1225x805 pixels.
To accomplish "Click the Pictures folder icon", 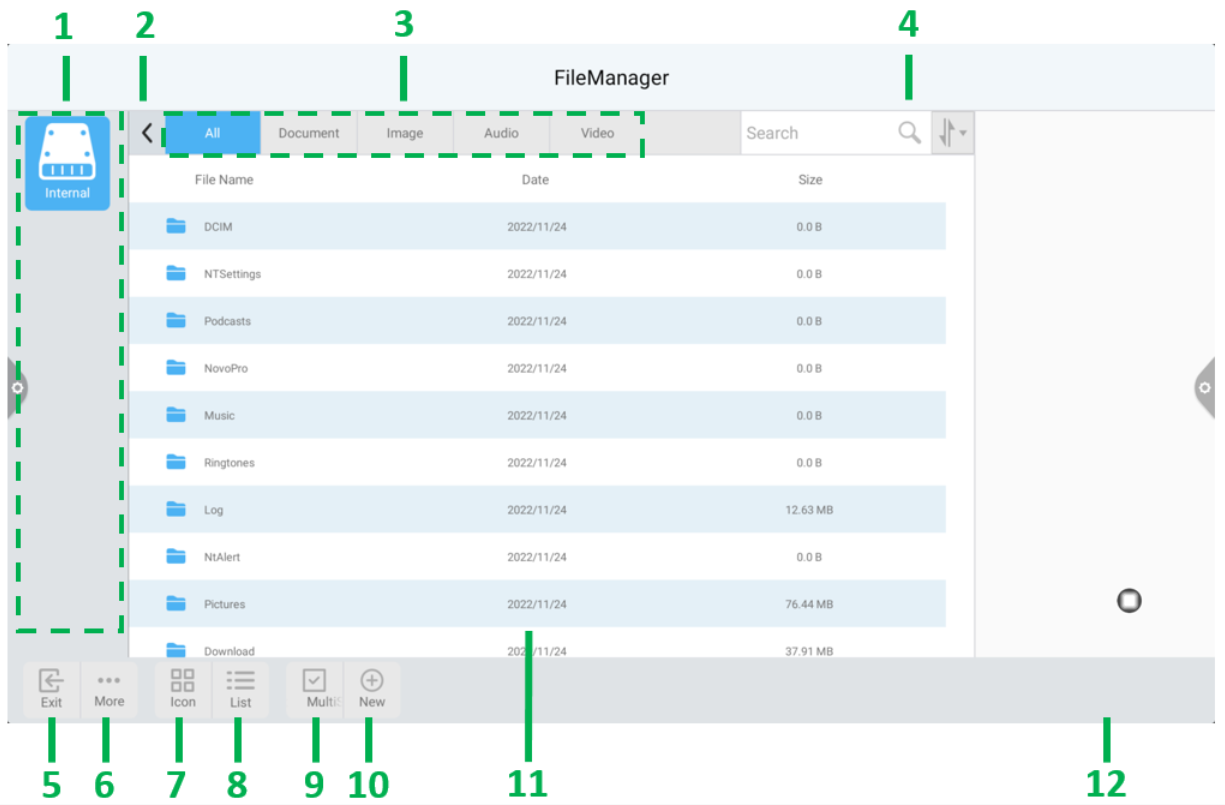I will click(176, 603).
